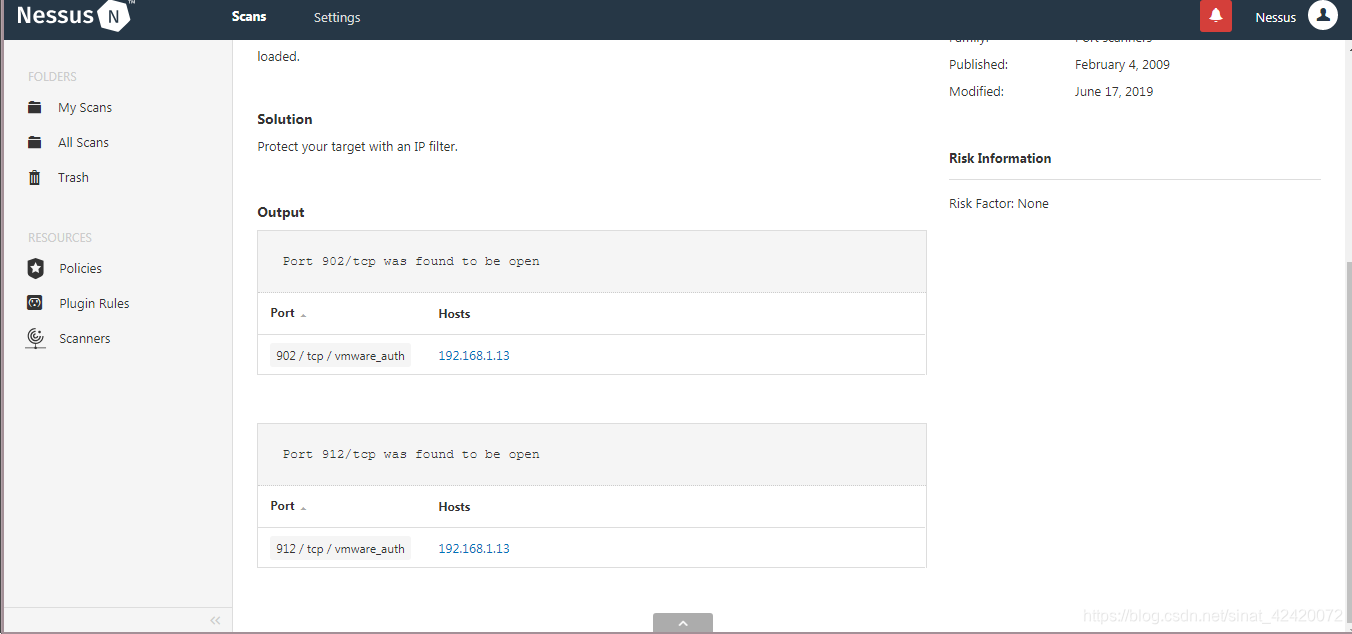Open Scanners page
This screenshot has width=1352, height=634.
(84, 338)
